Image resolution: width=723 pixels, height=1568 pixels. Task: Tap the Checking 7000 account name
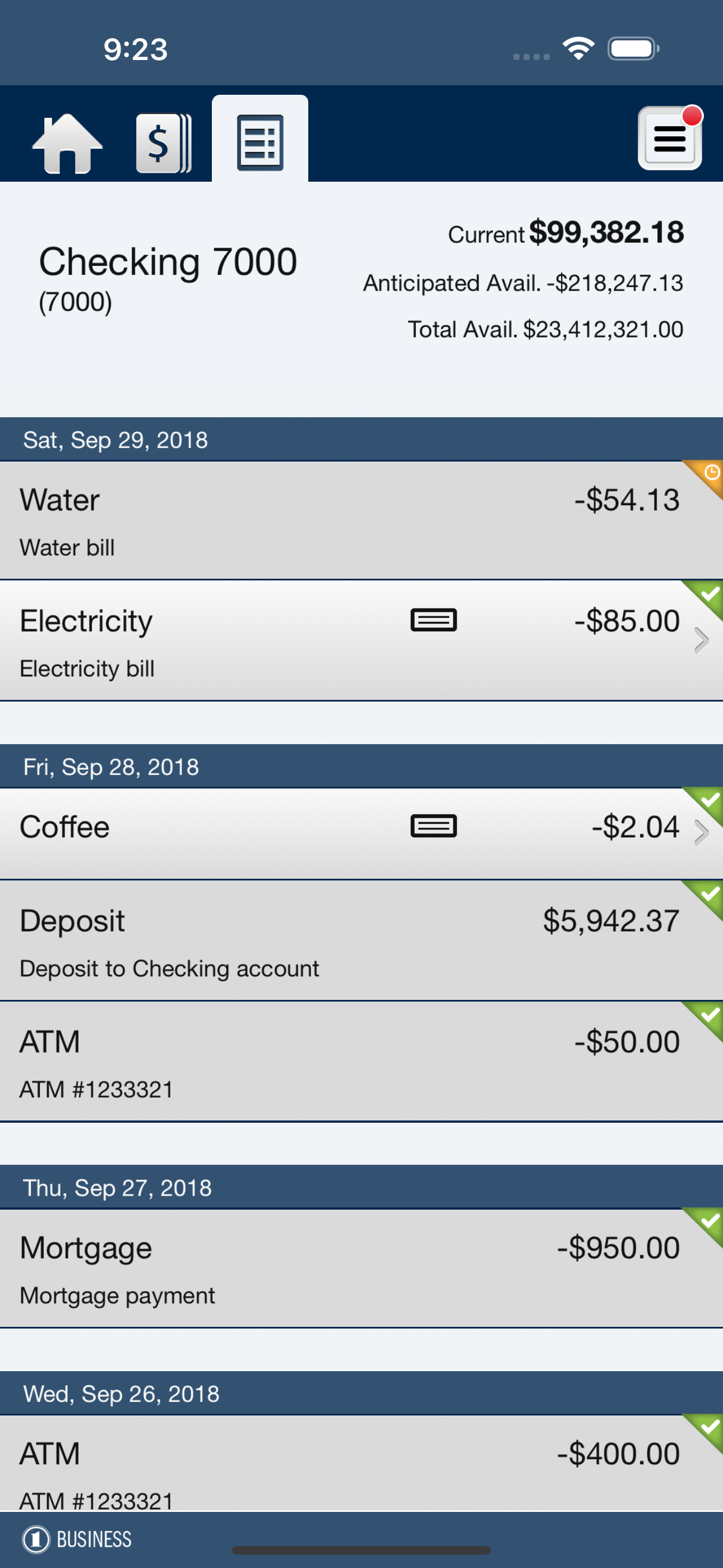(168, 262)
